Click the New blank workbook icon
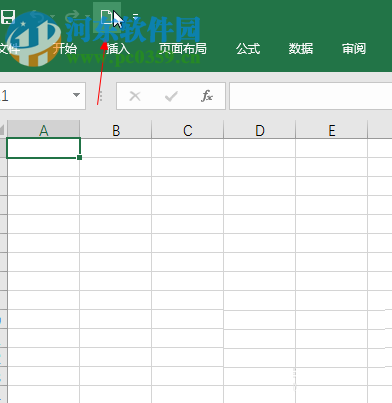 click(107, 17)
